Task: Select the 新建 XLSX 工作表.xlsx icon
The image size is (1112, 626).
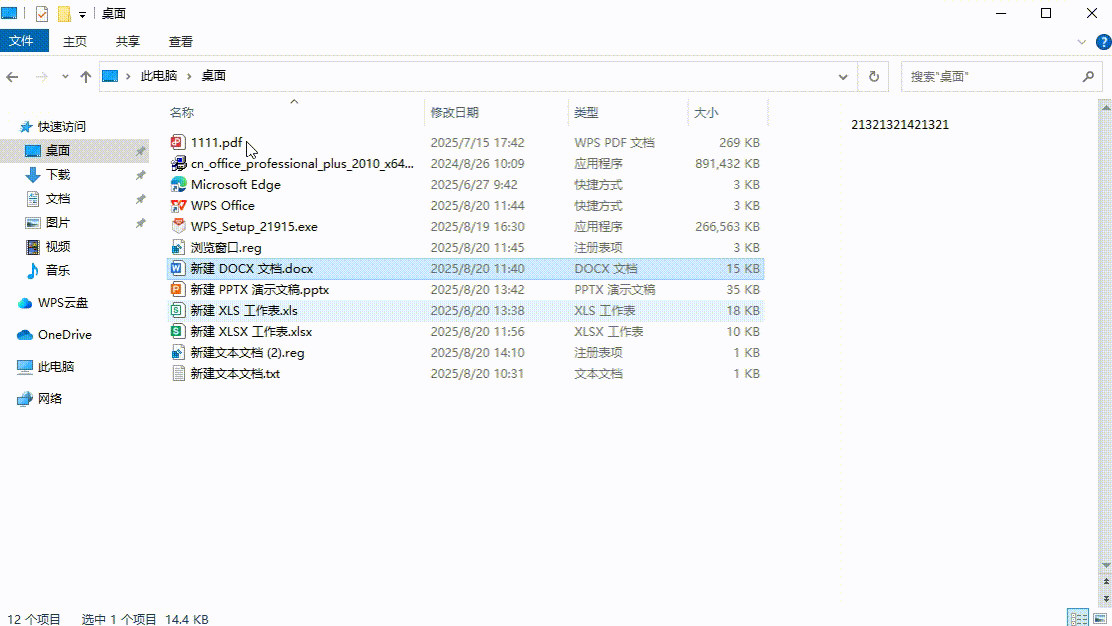Action: tap(178, 332)
